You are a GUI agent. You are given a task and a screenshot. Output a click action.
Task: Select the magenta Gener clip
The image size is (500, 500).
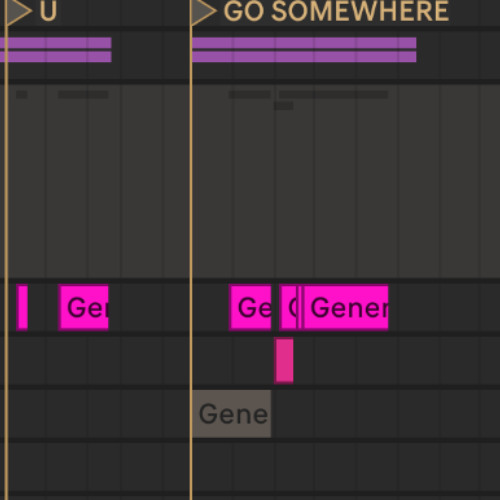345,307
